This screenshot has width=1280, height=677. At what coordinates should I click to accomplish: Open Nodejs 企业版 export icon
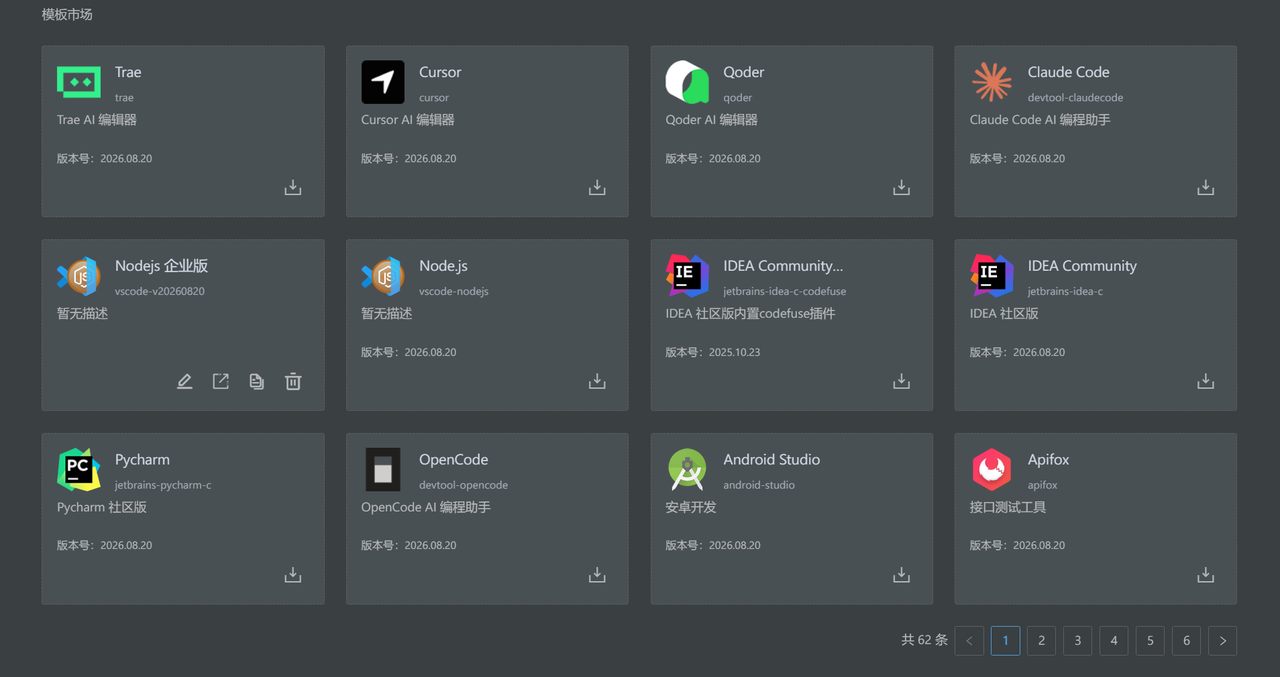click(221, 382)
